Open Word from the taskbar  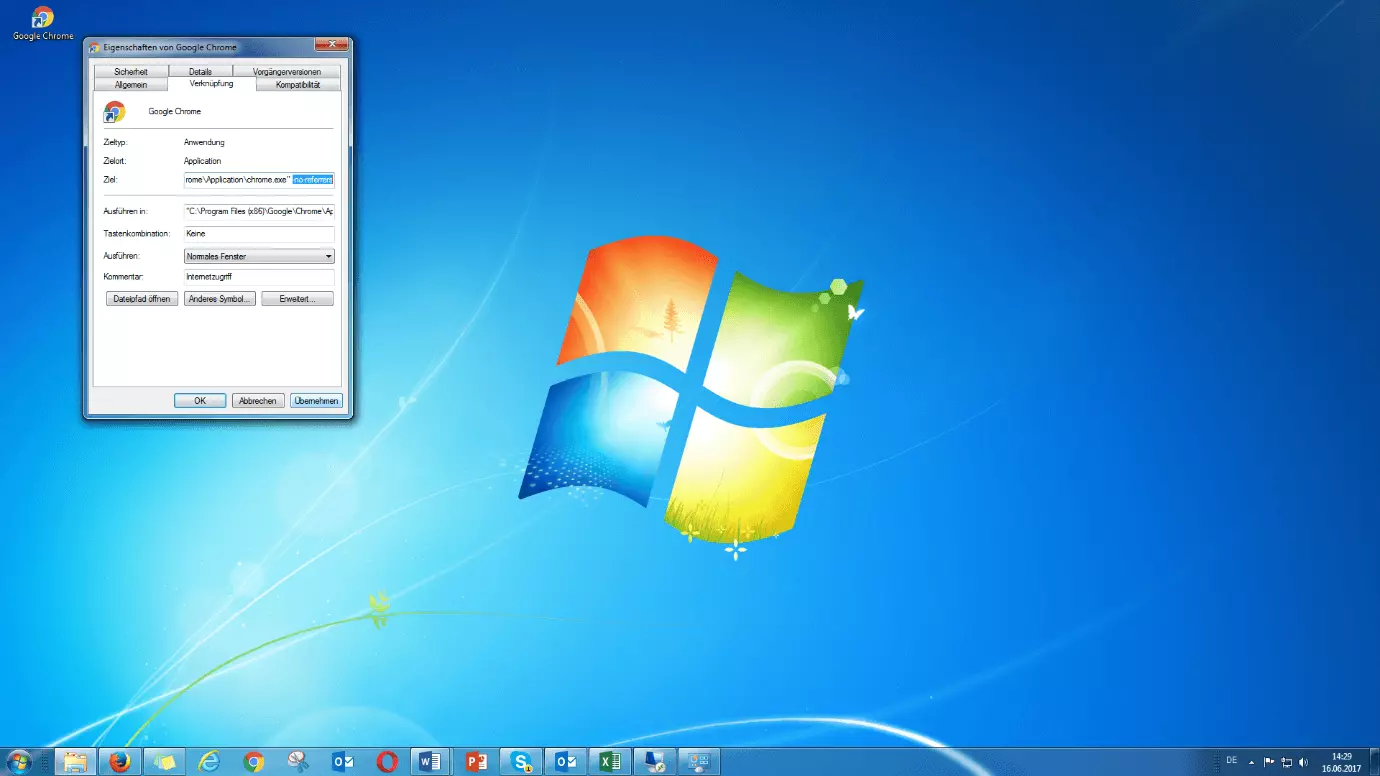coord(431,762)
